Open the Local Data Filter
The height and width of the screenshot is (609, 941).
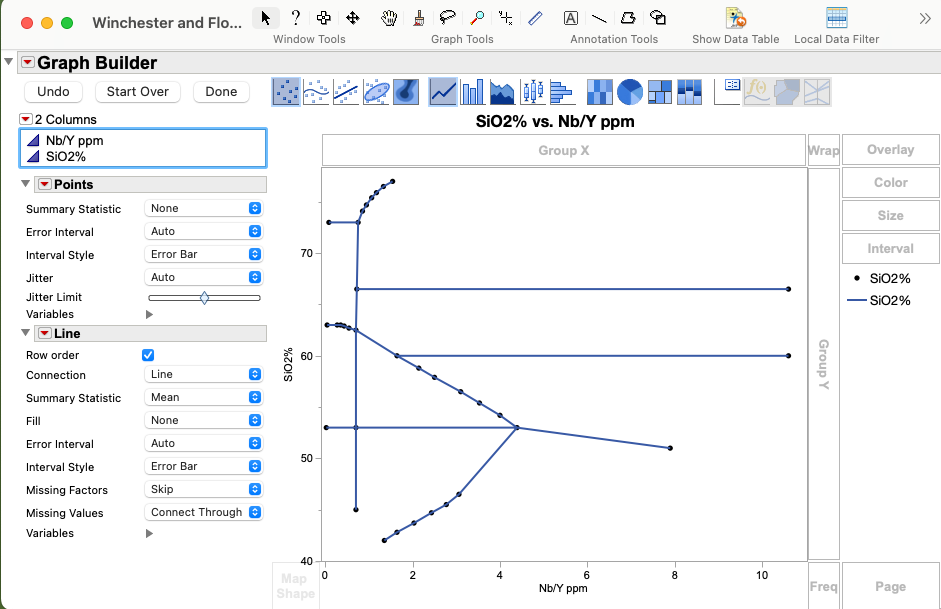click(x=836, y=18)
